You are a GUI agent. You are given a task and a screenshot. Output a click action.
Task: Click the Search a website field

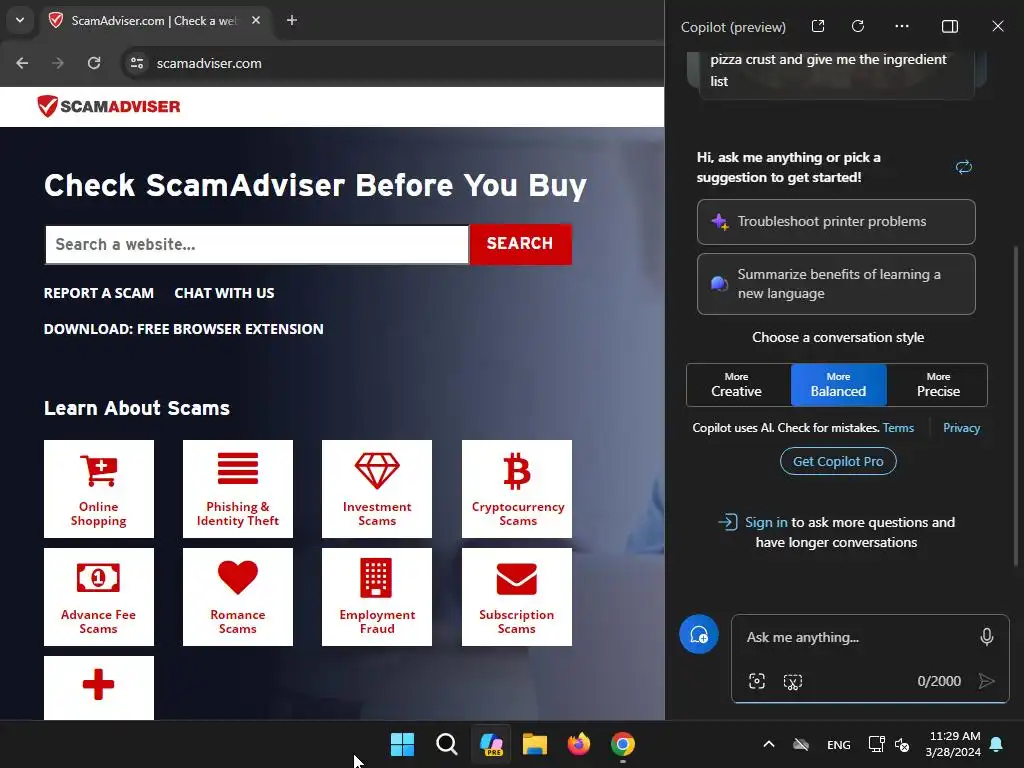pyautogui.click(x=257, y=244)
